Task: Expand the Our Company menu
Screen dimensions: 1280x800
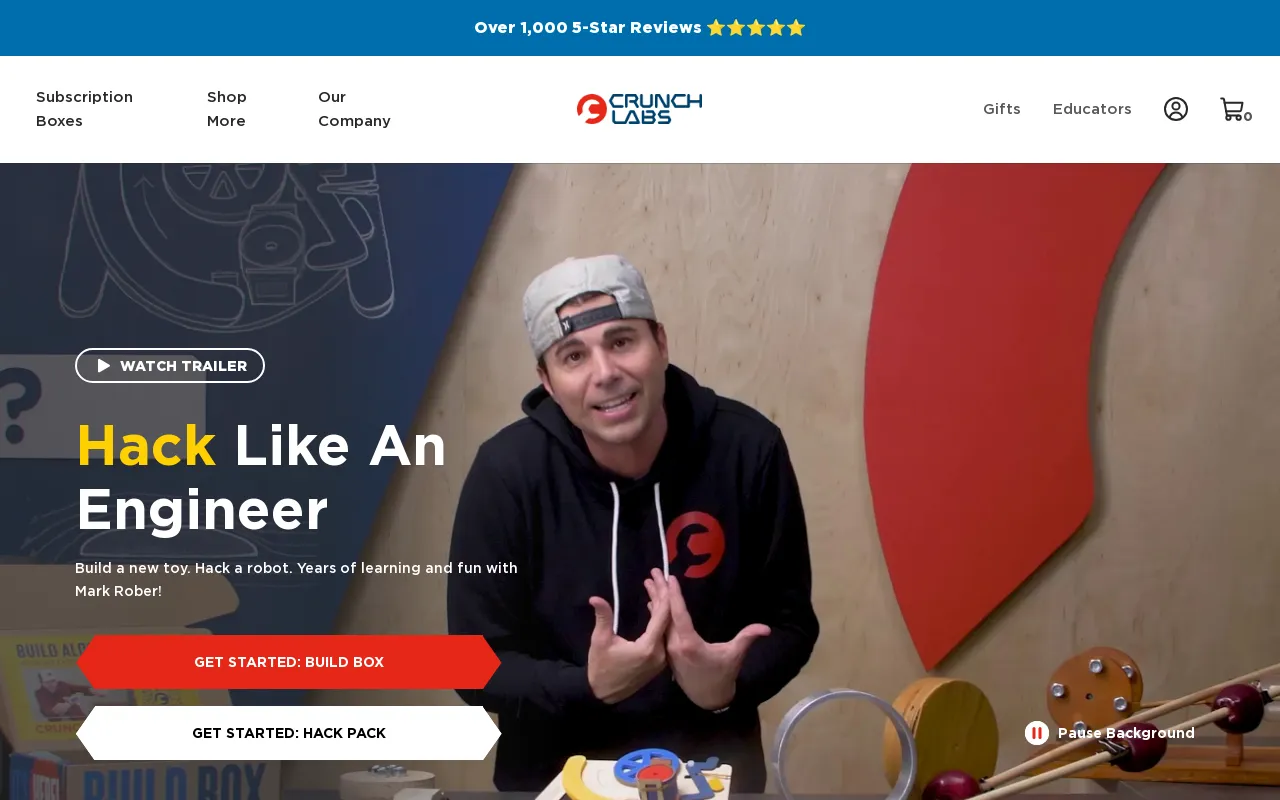Action: [354, 109]
